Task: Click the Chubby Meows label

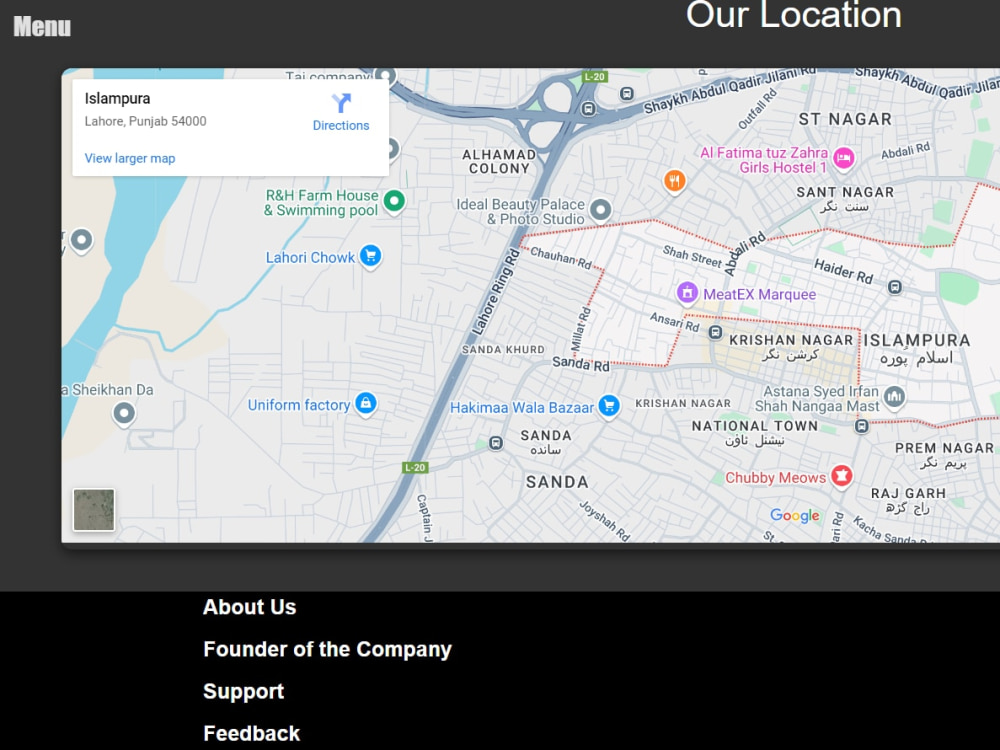Action: [776, 478]
